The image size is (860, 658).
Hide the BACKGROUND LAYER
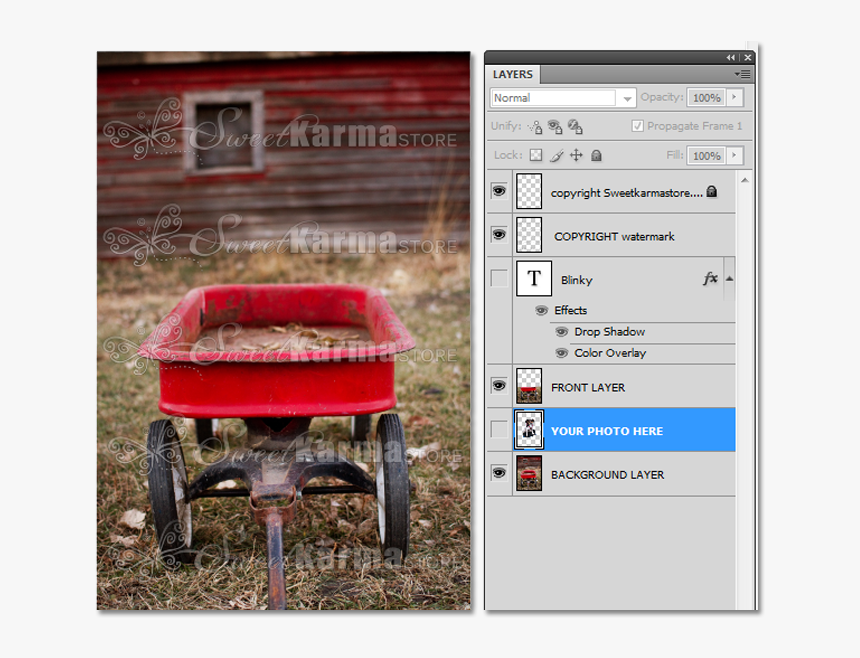click(x=499, y=473)
